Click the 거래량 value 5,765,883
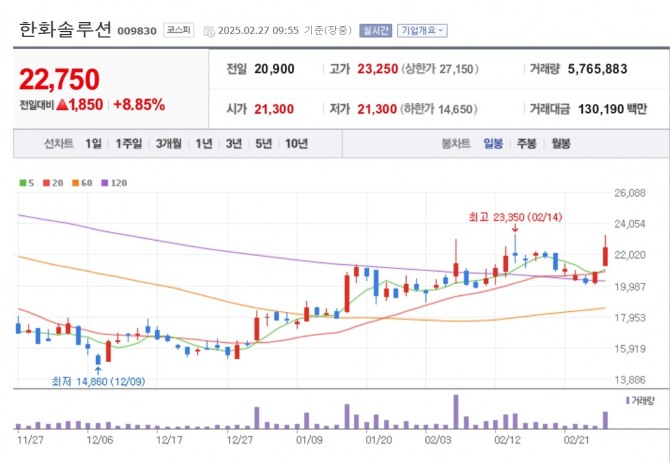This screenshot has height=462, width=670. coord(597,69)
